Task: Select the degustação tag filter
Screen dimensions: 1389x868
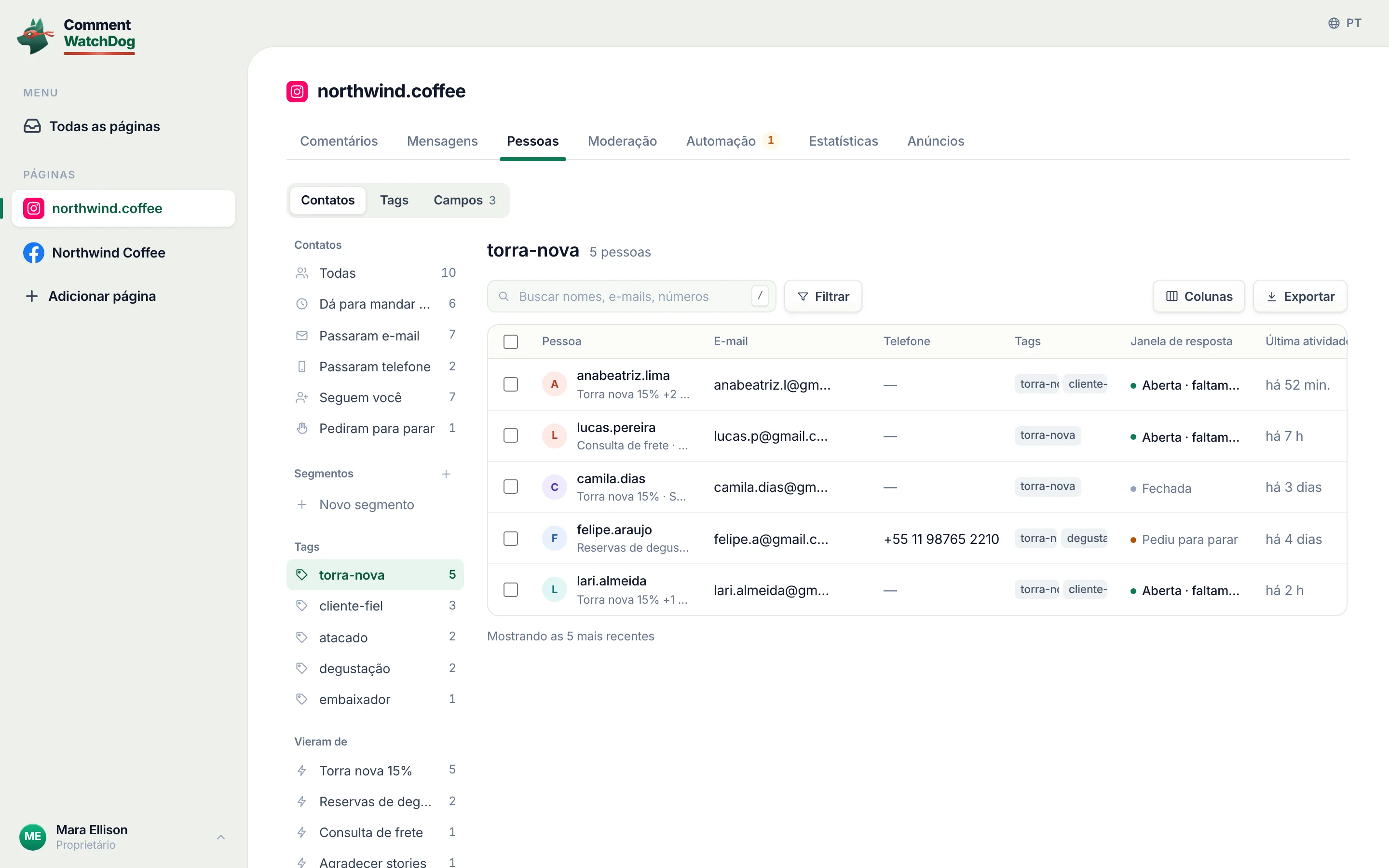Action: pyautogui.click(x=375, y=668)
